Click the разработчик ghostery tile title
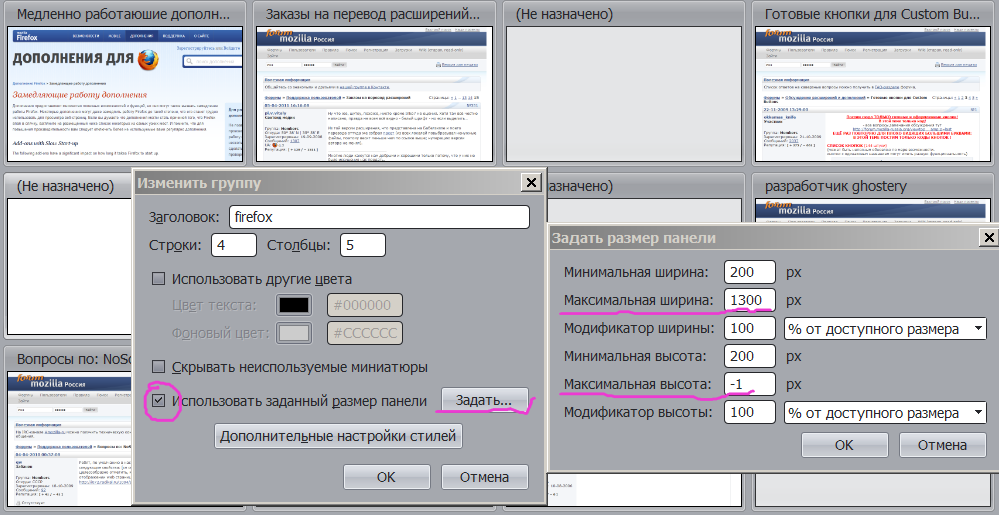The height and width of the screenshot is (515, 999). click(x=835, y=186)
